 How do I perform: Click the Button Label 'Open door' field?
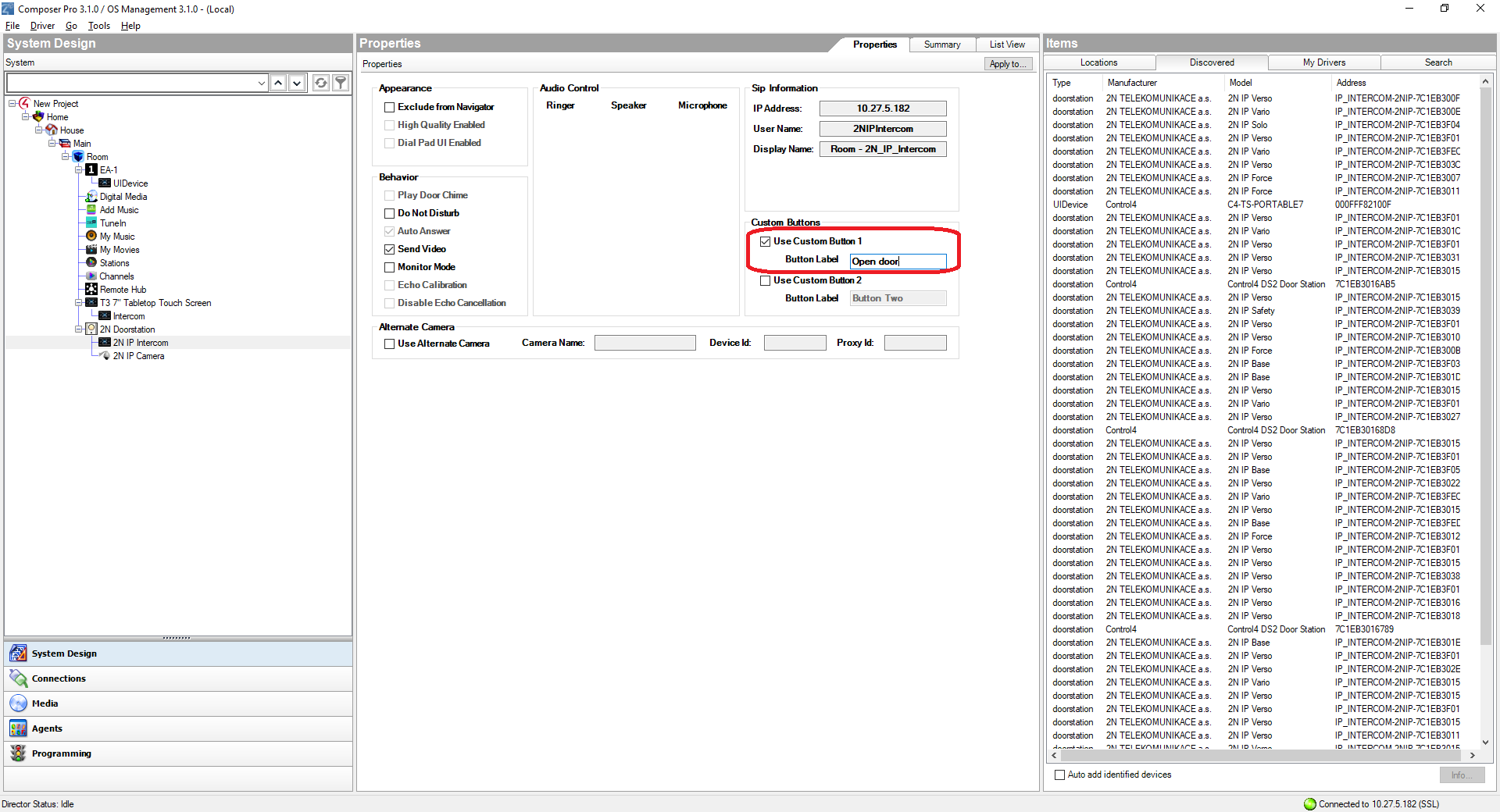point(898,262)
